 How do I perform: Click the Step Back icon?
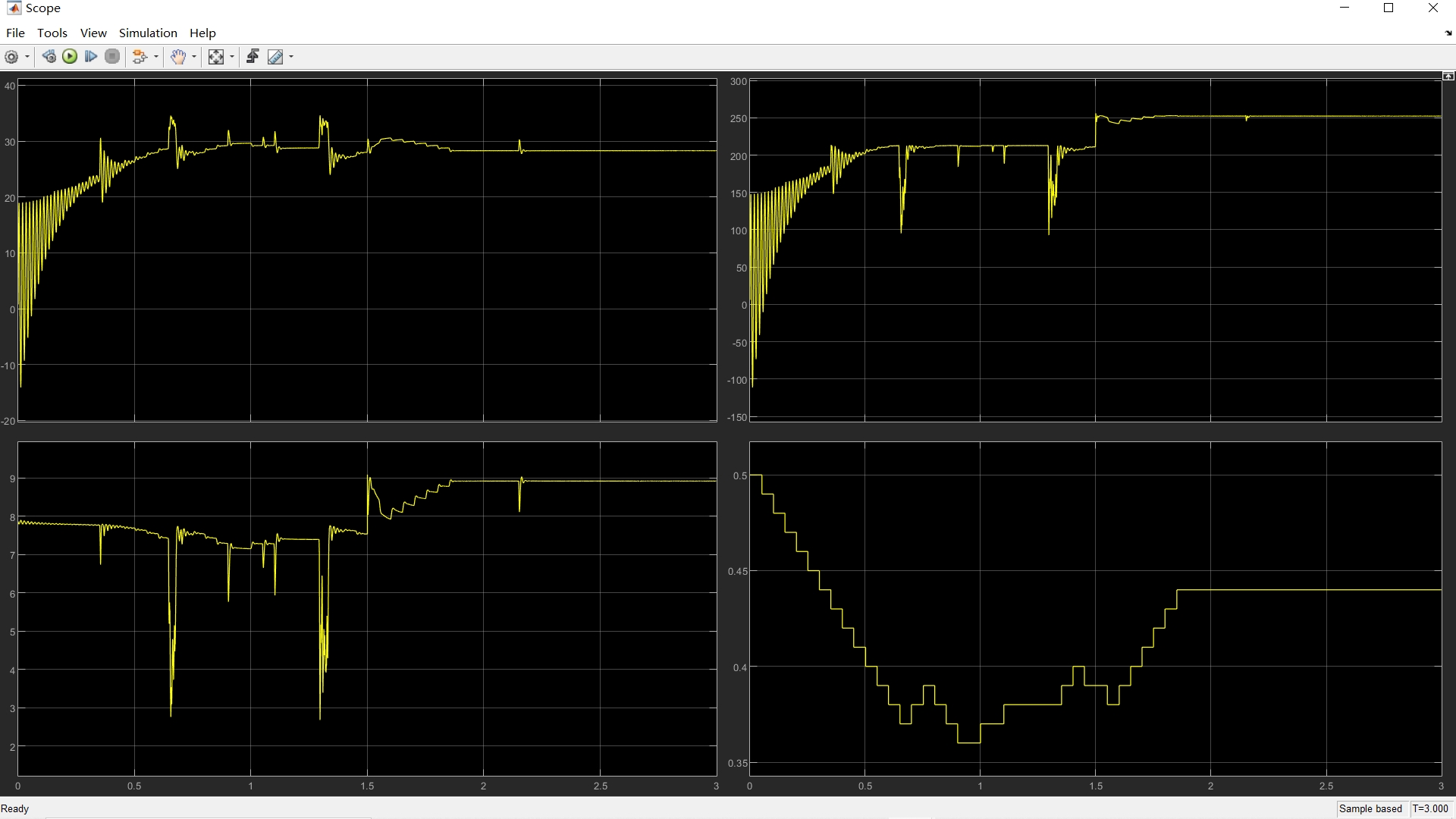[x=49, y=57]
